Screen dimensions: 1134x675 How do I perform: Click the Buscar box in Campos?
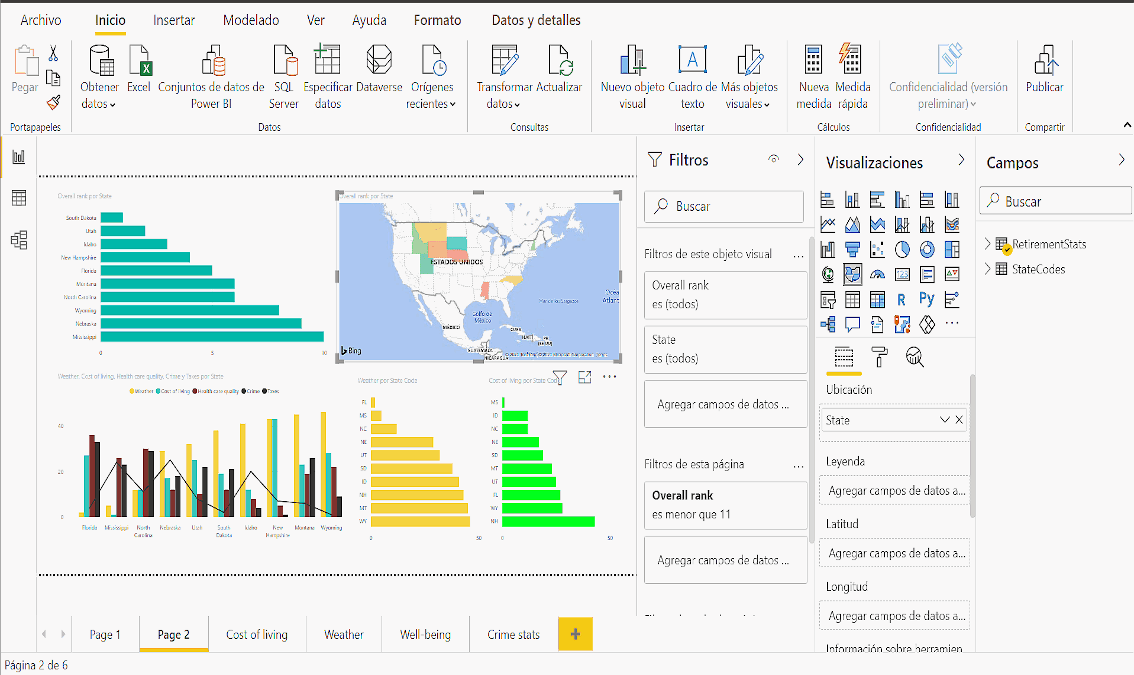pyautogui.click(x=1056, y=201)
